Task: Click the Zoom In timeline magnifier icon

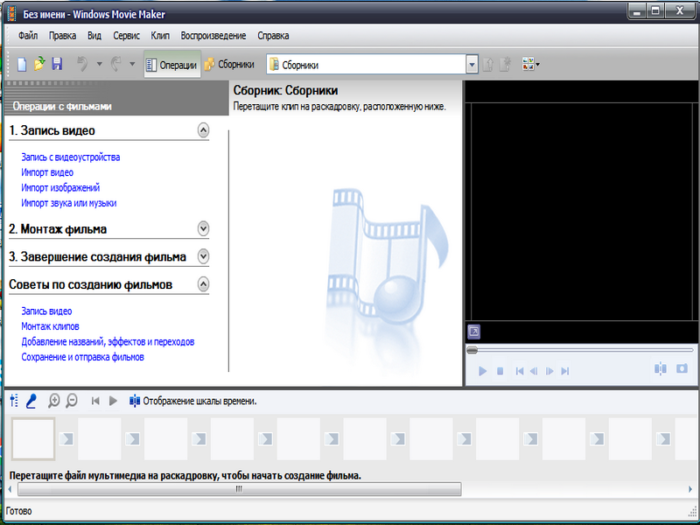Action: click(x=54, y=401)
